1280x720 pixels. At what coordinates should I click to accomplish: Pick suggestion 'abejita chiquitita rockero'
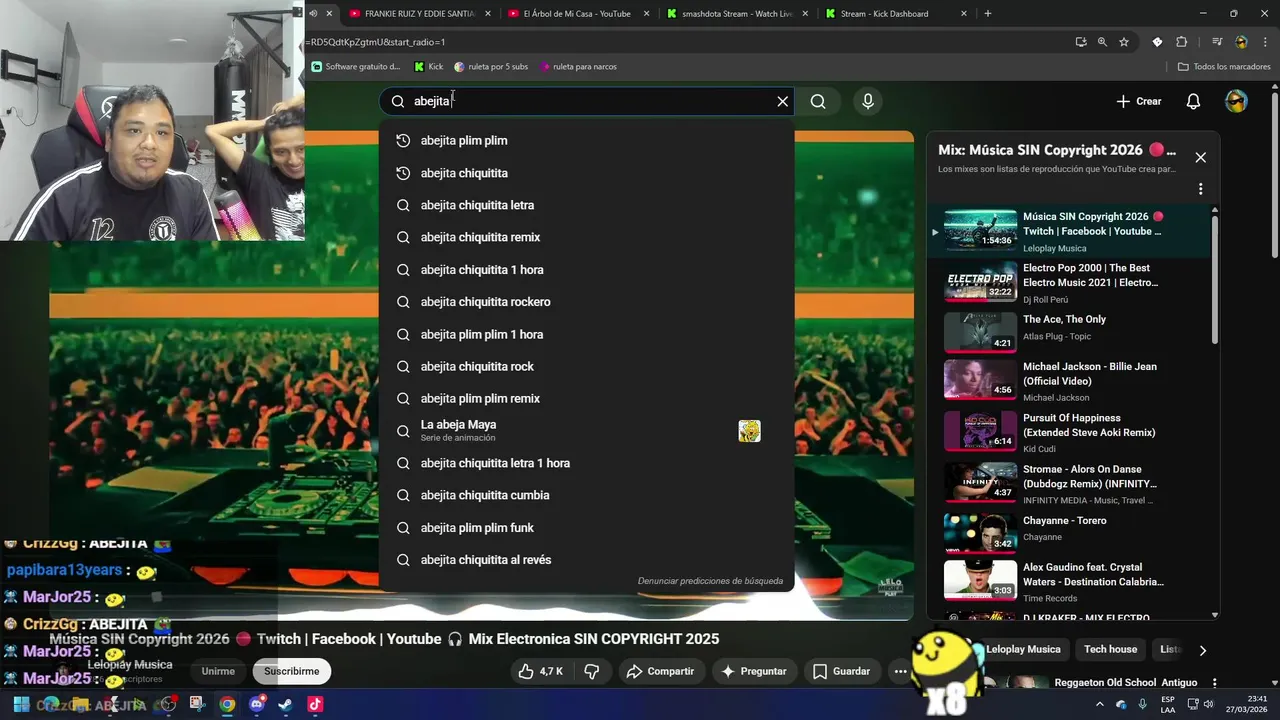pyautogui.click(x=587, y=302)
